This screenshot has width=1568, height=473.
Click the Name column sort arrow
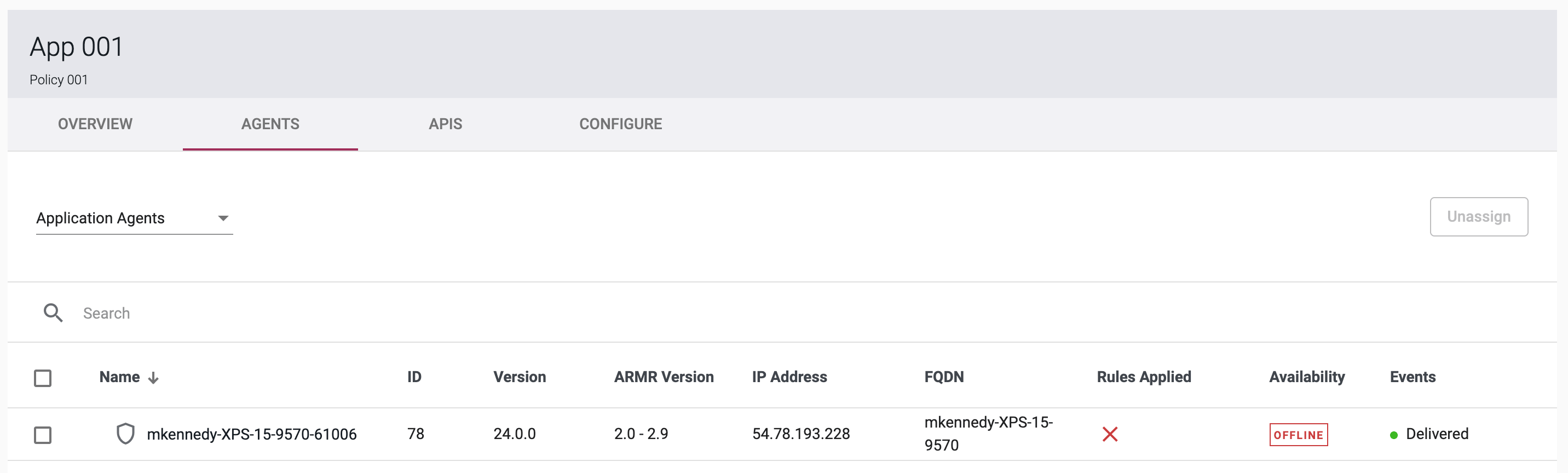click(x=153, y=378)
